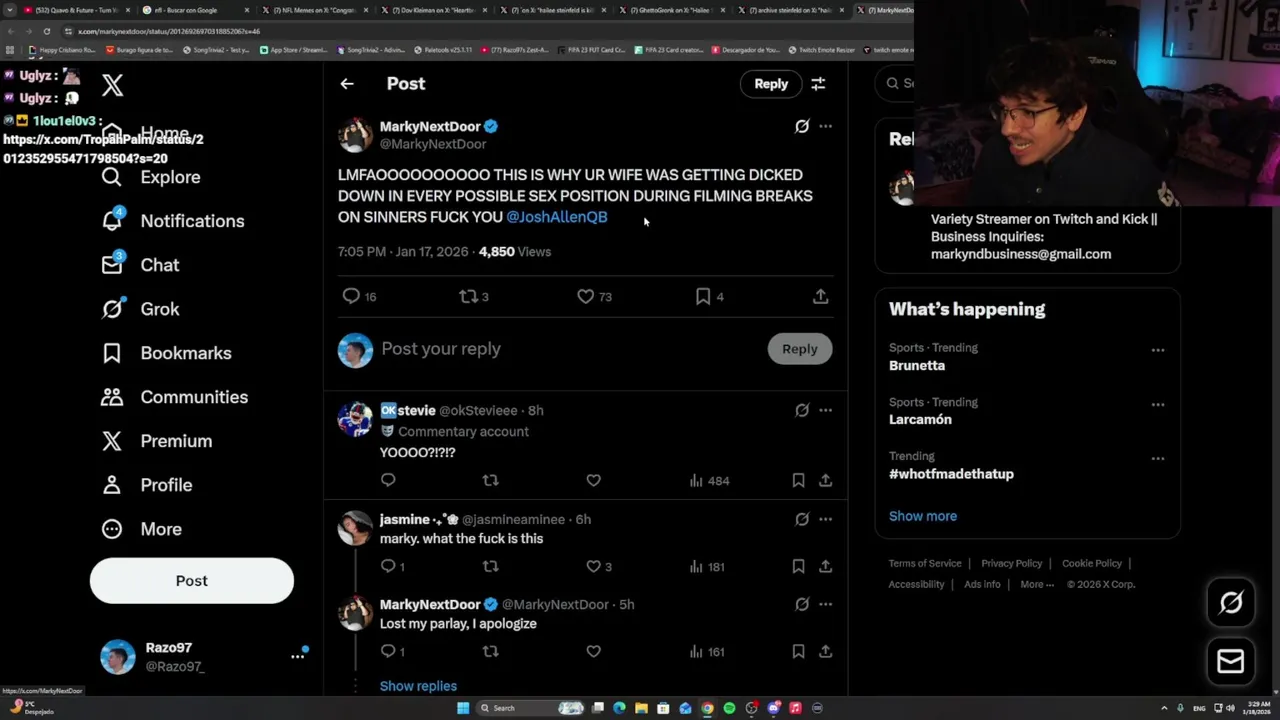Open three-dot menu on main post
The height and width of the screenshot is (720, 1280).
(825, 126)
